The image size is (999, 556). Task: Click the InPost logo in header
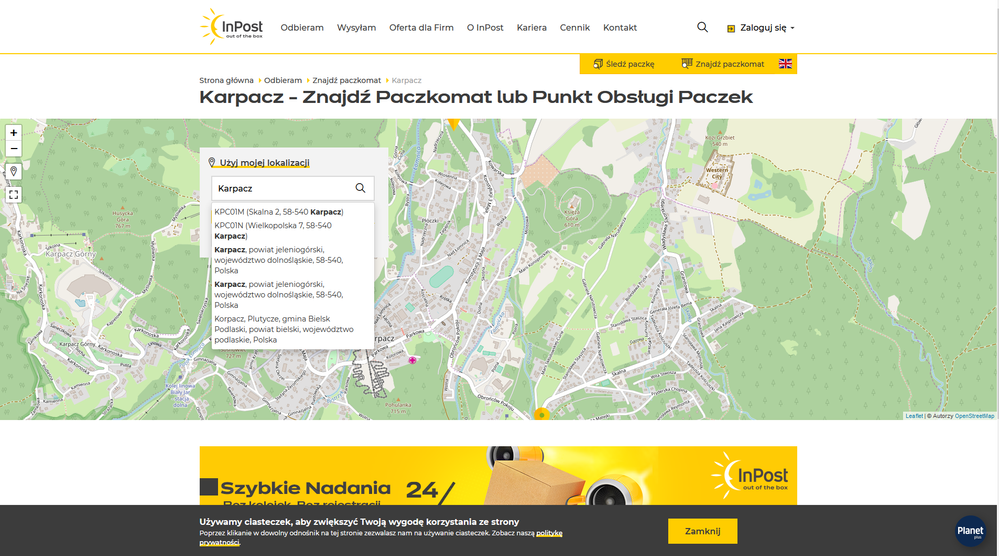232,27
